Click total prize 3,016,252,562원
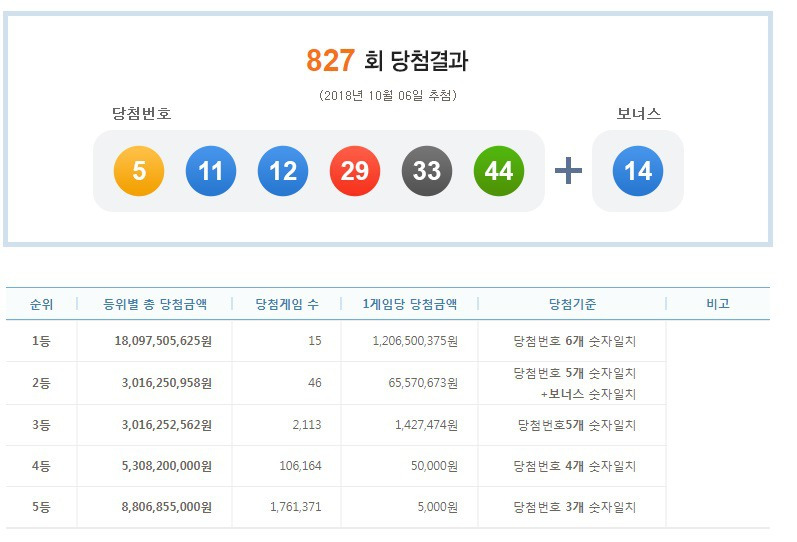Image resolution: width=797 pixels, height=542 pixels. pyautogui.click(x=167, y=425)
